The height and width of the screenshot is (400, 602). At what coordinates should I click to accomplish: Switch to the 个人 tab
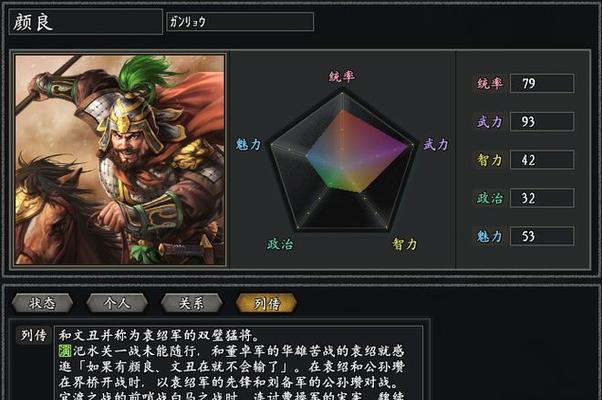(117, 303)
